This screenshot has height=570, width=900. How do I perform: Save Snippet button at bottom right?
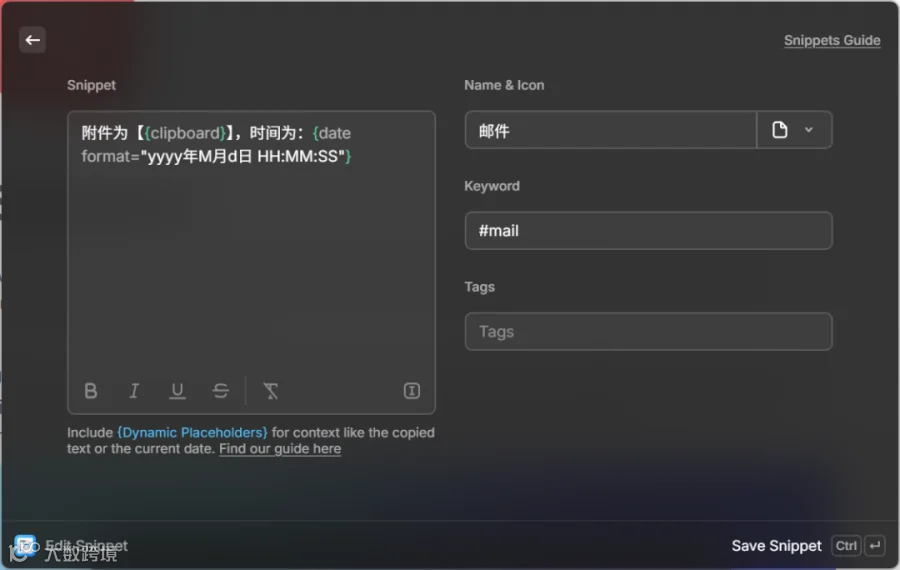point(776,546)
